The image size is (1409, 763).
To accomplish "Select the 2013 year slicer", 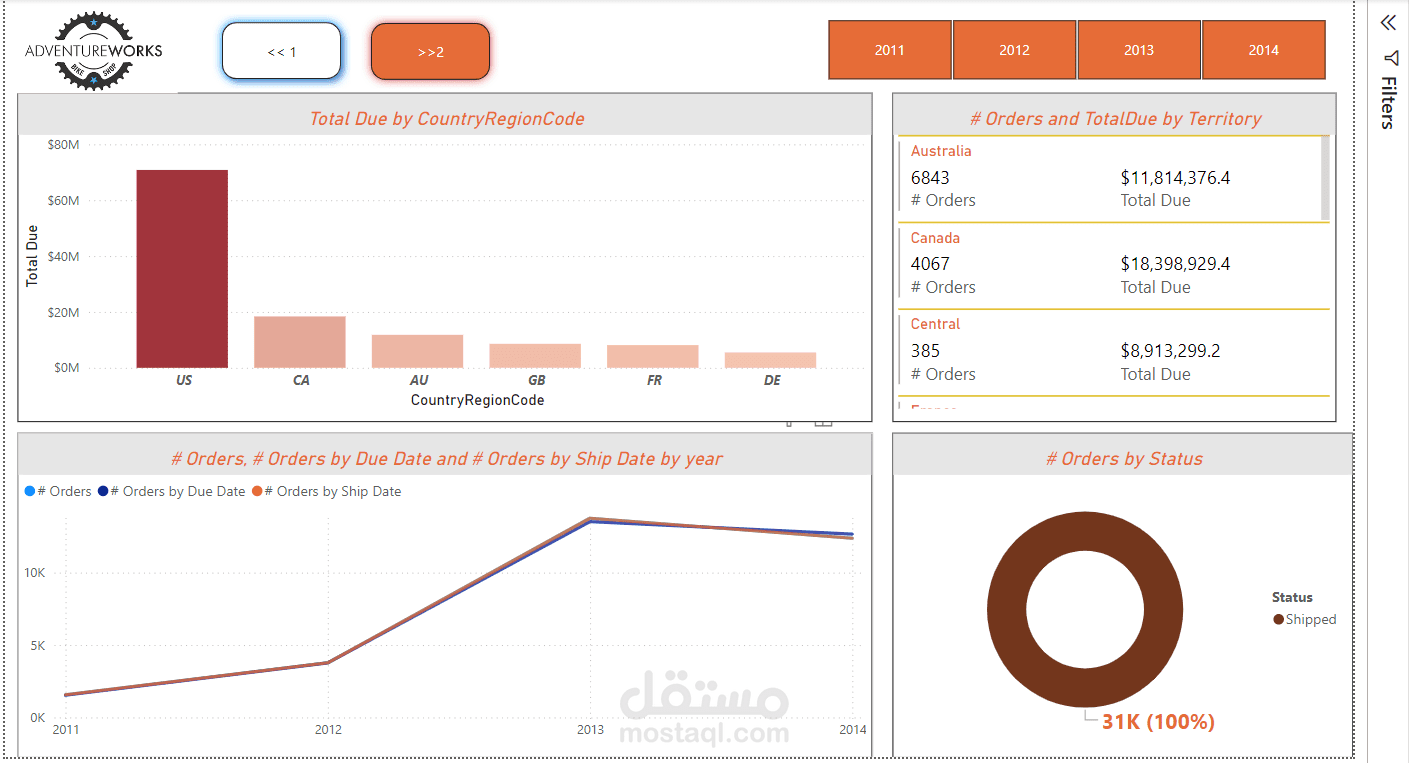I will click(1139, 50).
